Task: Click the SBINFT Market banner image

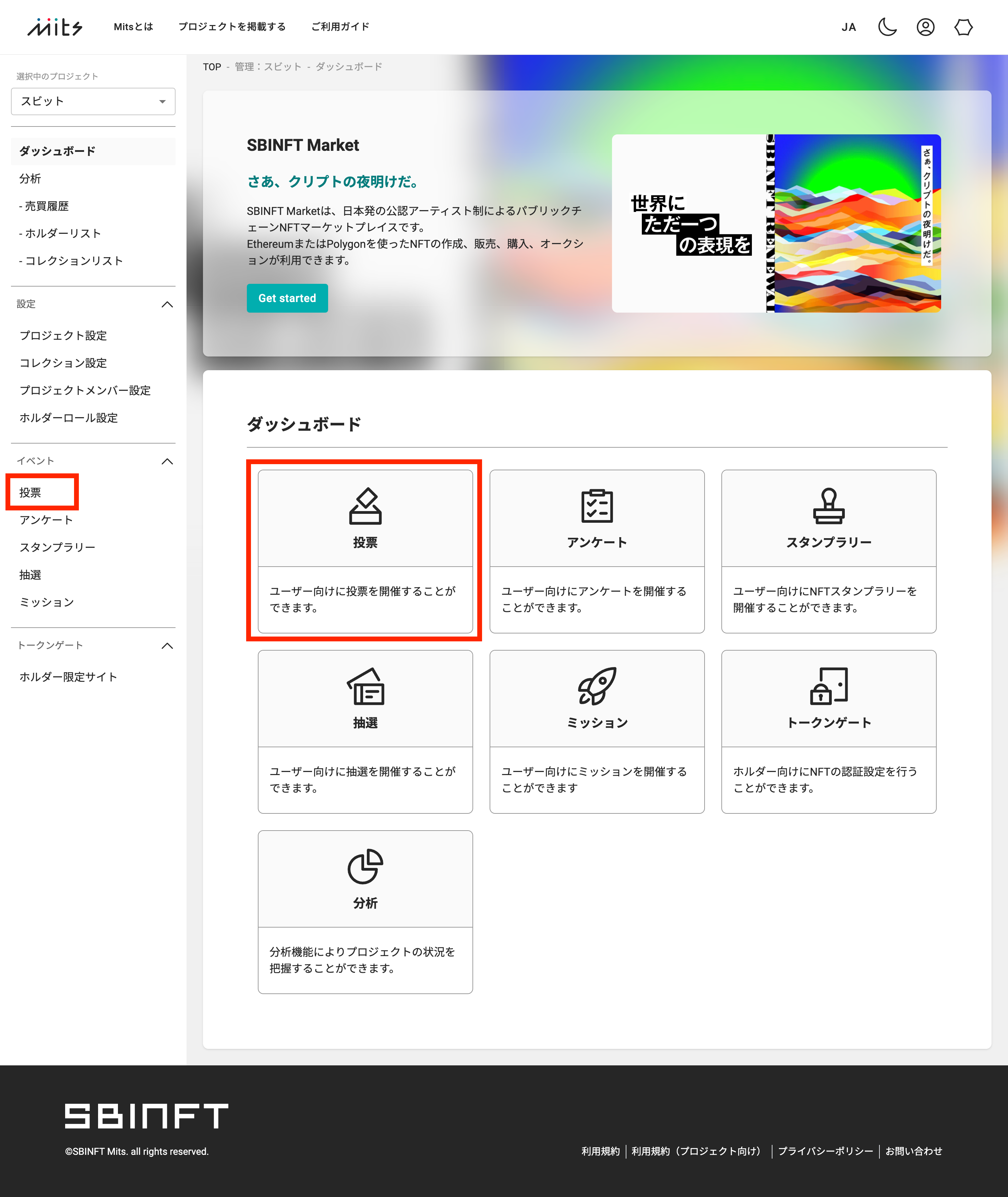Action: point(776,223)
